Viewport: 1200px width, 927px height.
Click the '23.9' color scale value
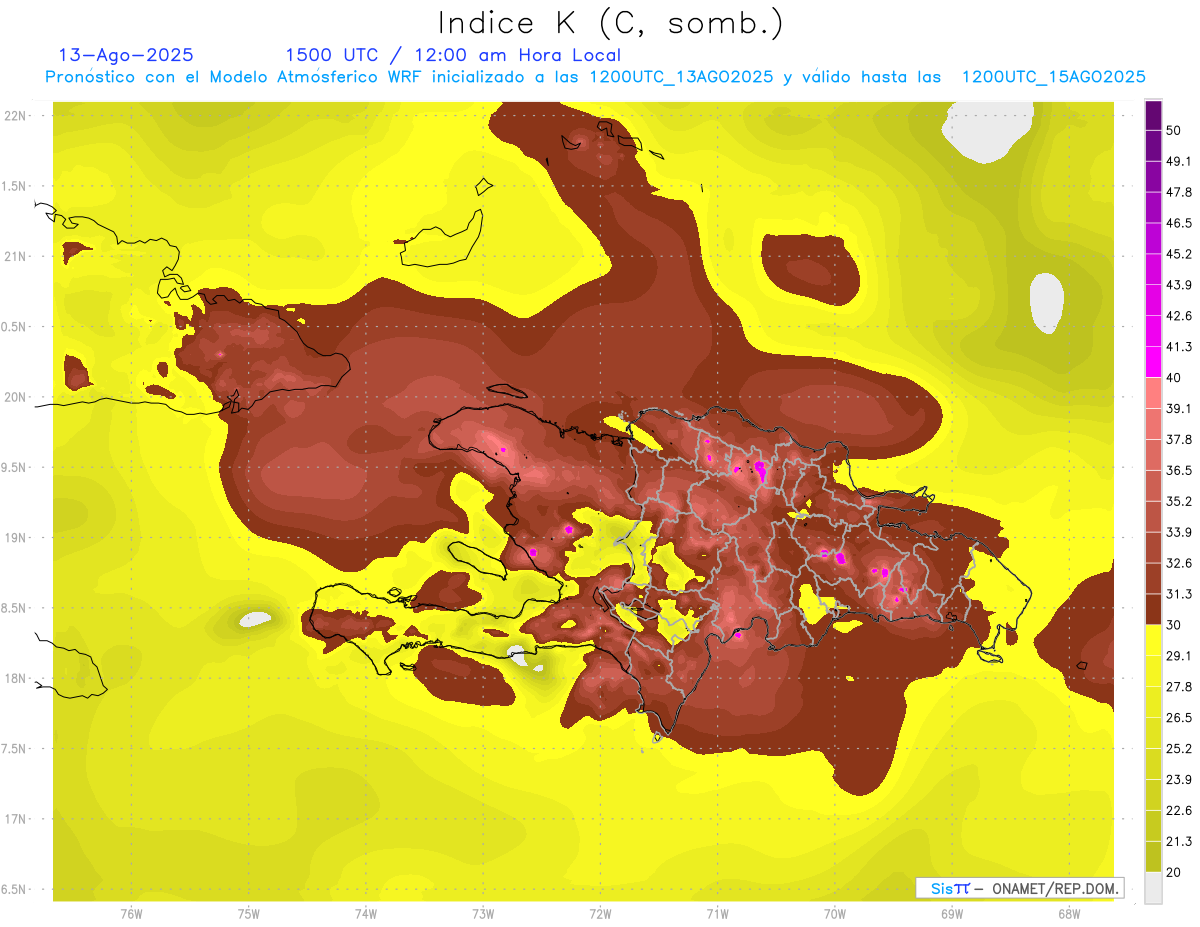click(1178, 779)
